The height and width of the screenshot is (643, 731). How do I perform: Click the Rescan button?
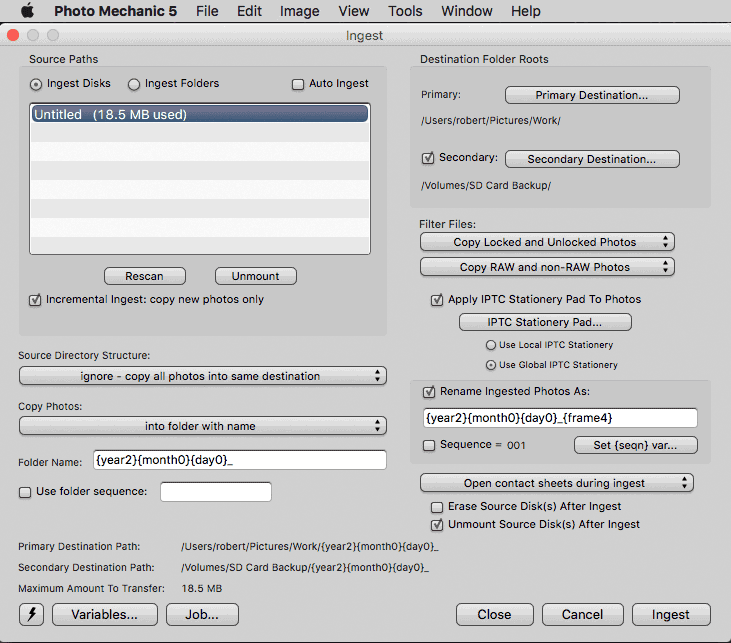[x=145, y=276]
